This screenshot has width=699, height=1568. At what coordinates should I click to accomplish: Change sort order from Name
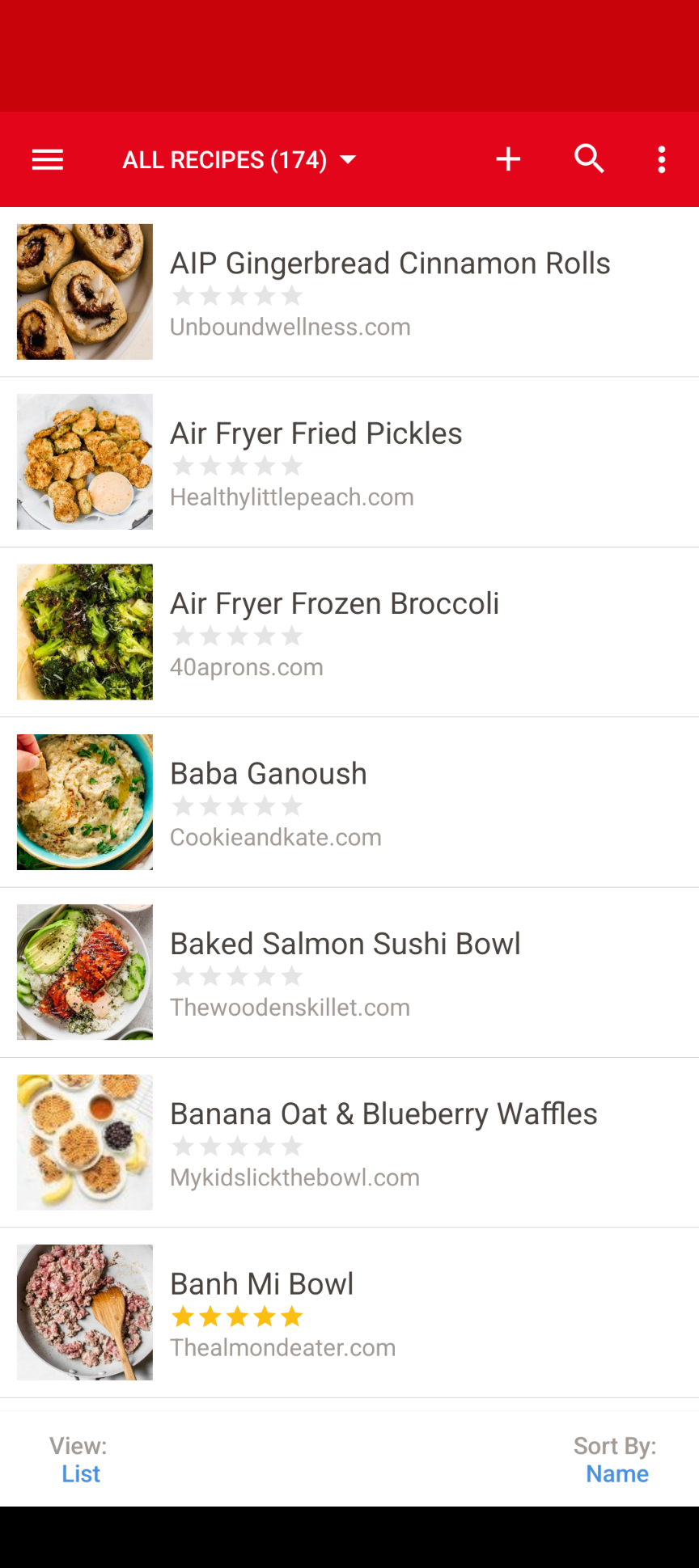pos(616,1473)
